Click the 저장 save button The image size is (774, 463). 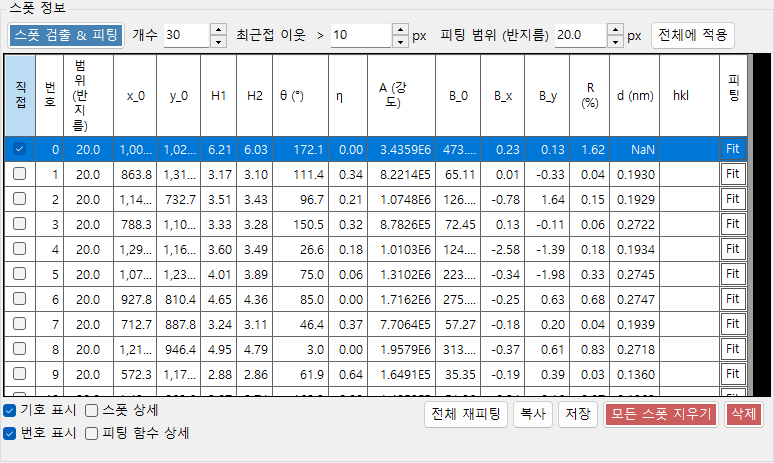tap(578, 414)
